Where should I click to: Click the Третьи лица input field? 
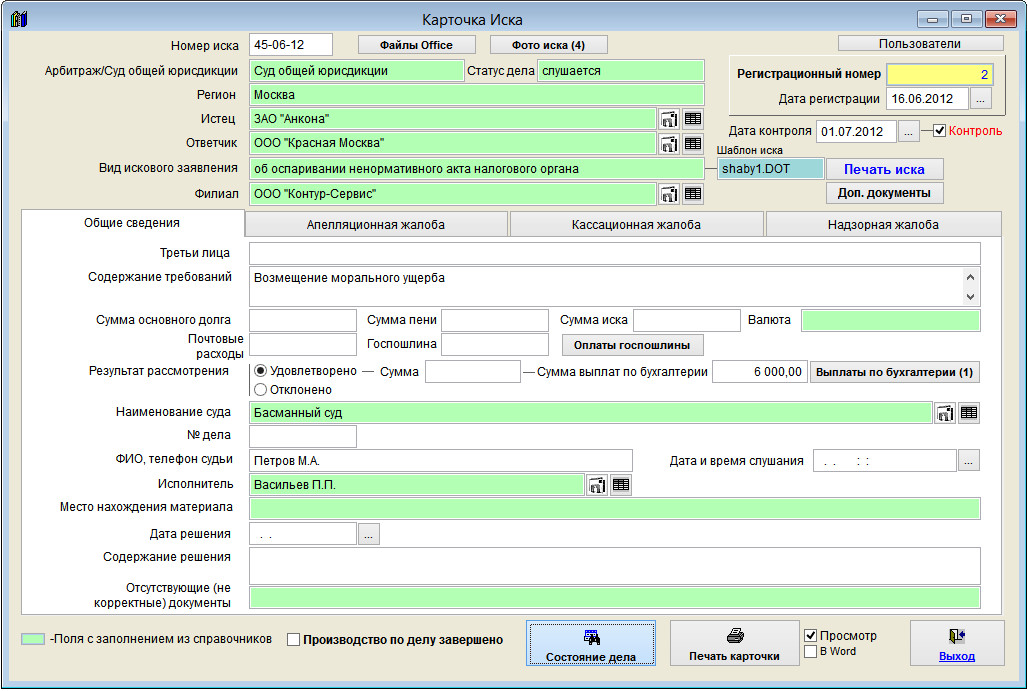614,254
